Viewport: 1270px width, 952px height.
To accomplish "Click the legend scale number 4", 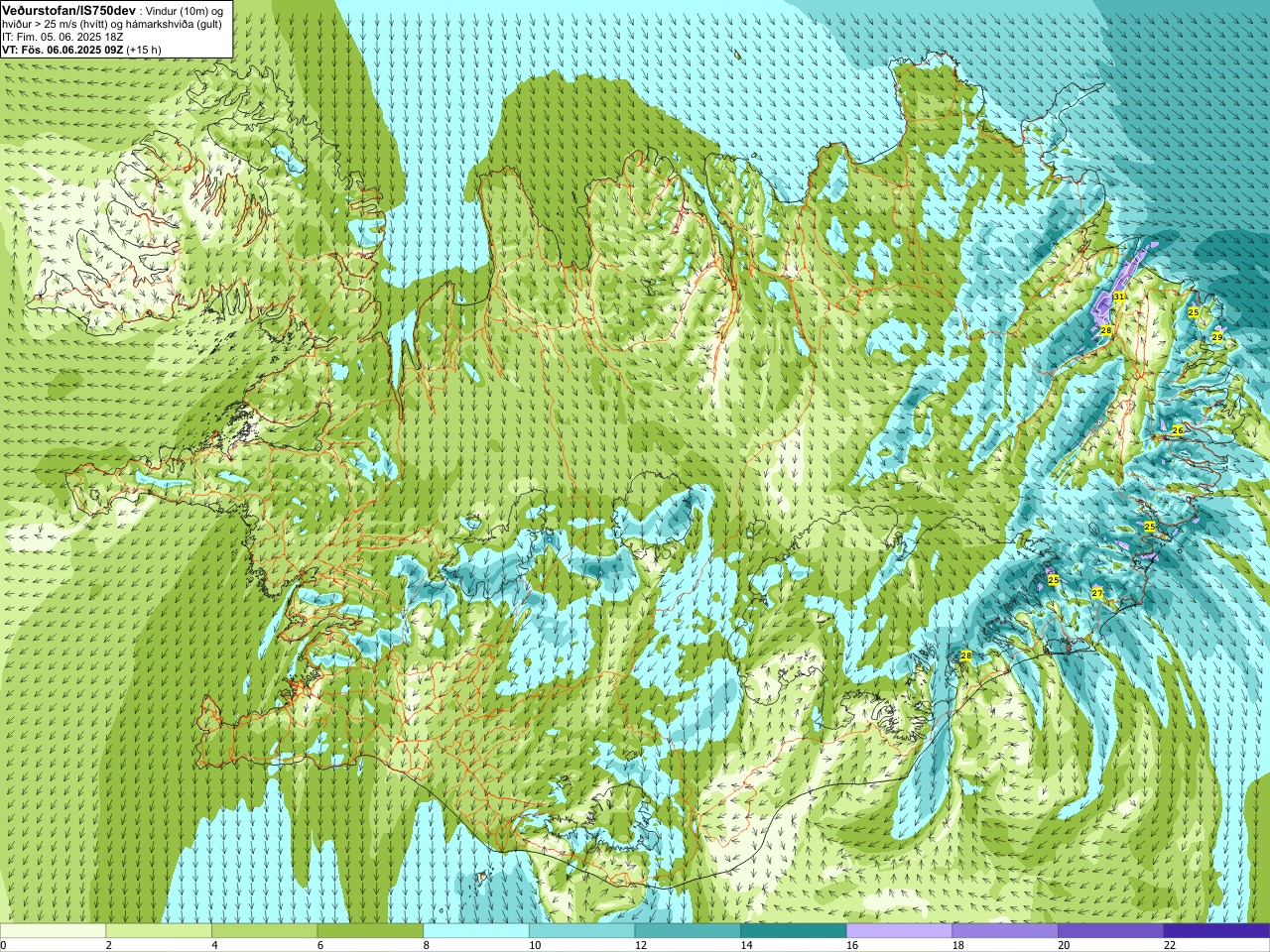I will click(214, 945).
